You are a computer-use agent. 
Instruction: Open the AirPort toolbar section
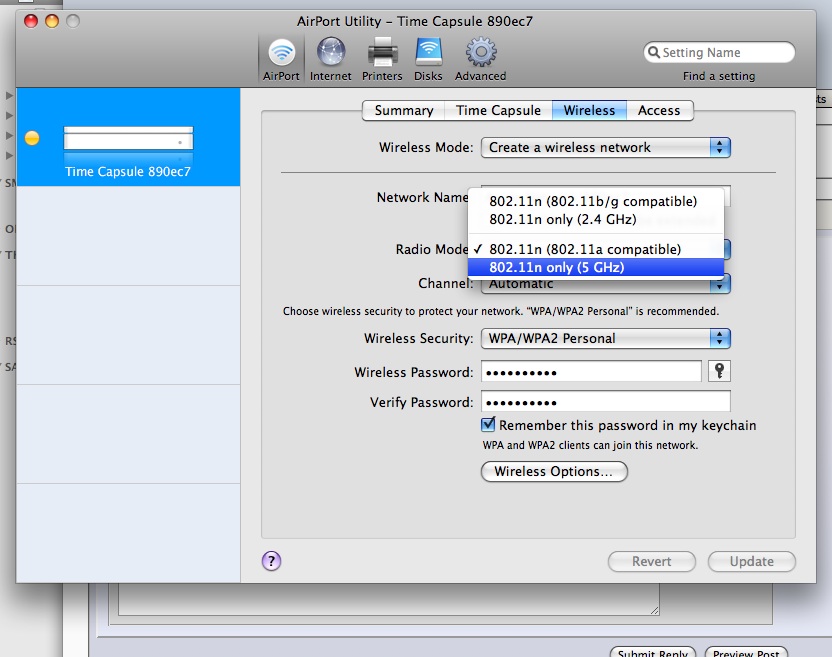(x=281, y=59)
